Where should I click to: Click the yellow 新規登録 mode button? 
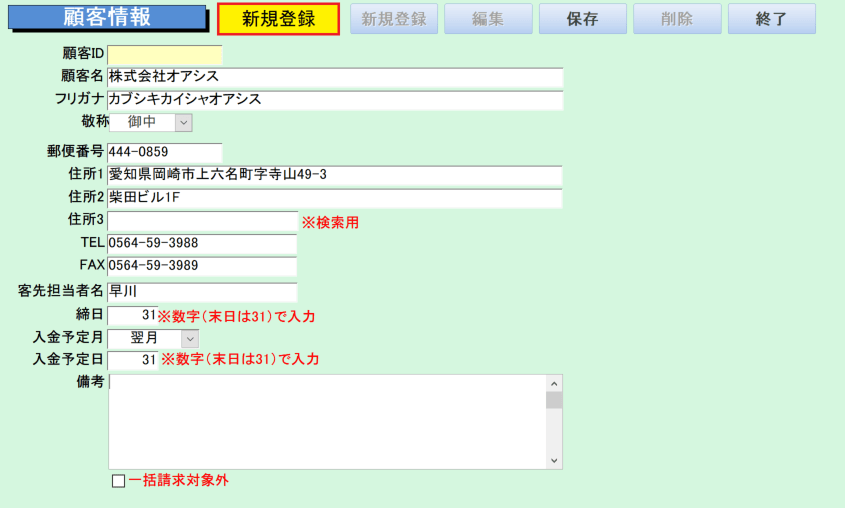click(278, 19)
